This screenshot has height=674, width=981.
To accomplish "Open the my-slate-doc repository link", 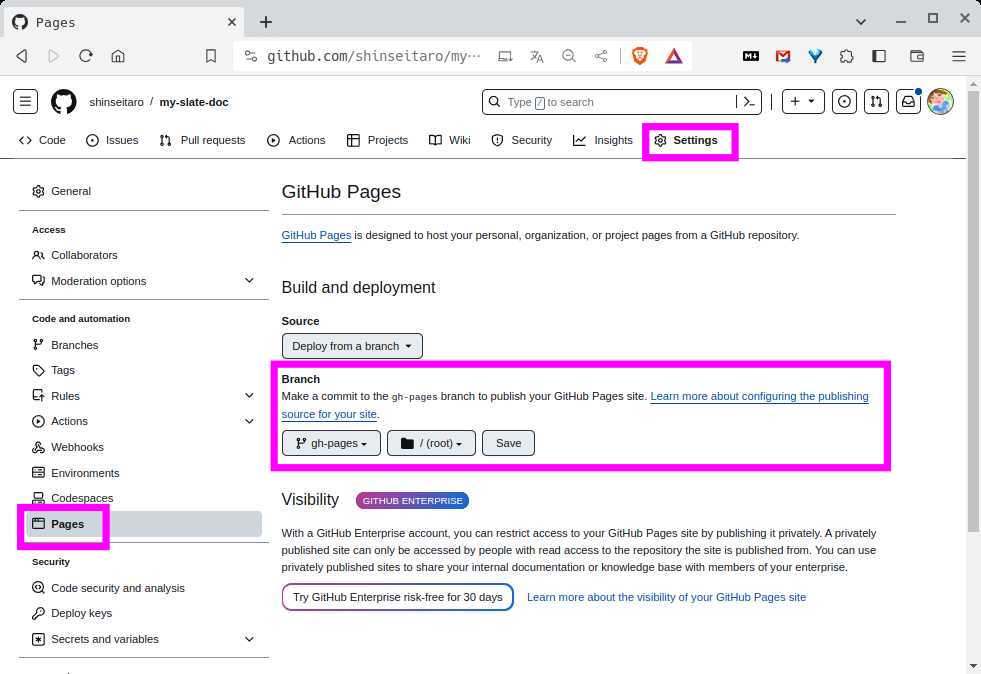I will coord(194,102).
